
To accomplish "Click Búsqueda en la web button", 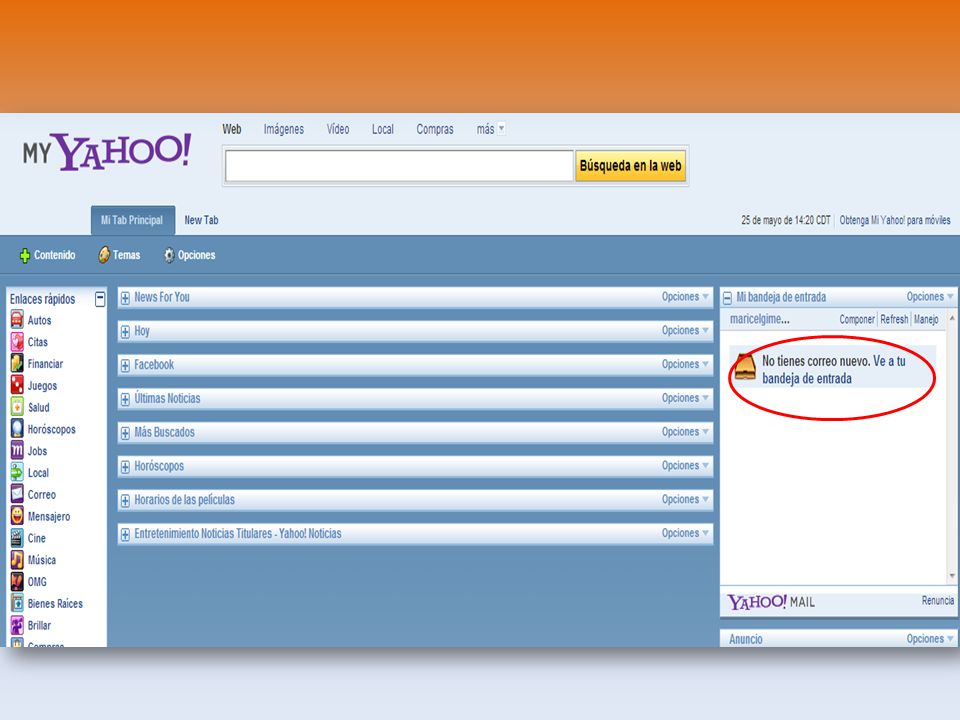I will click(631, 166).
